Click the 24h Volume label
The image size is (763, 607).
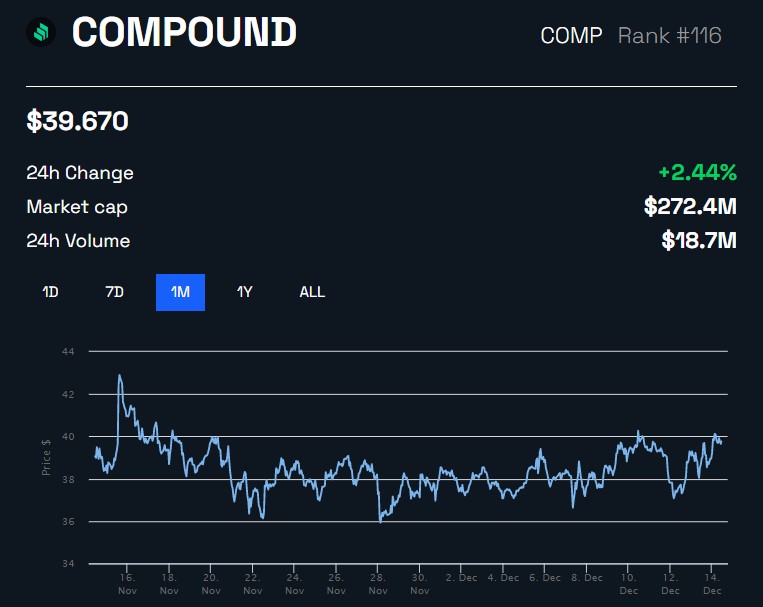pyautogui.click(x=78, y=241)
